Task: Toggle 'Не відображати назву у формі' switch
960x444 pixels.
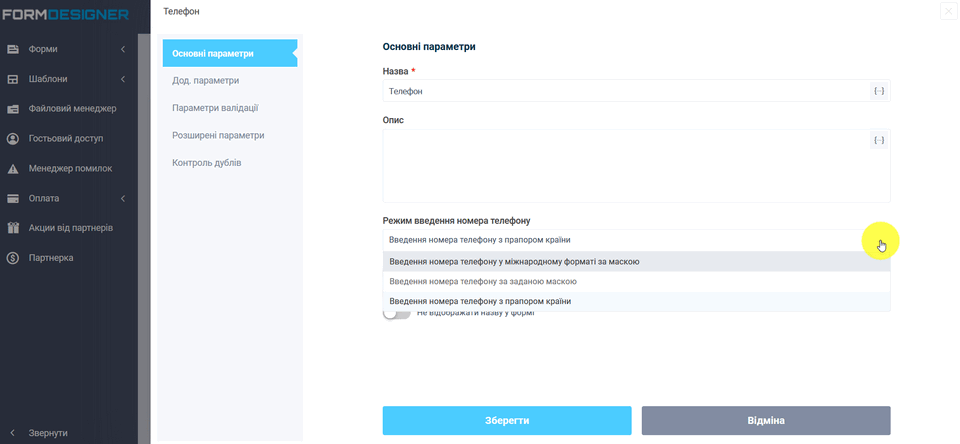Action: point(397,314)
